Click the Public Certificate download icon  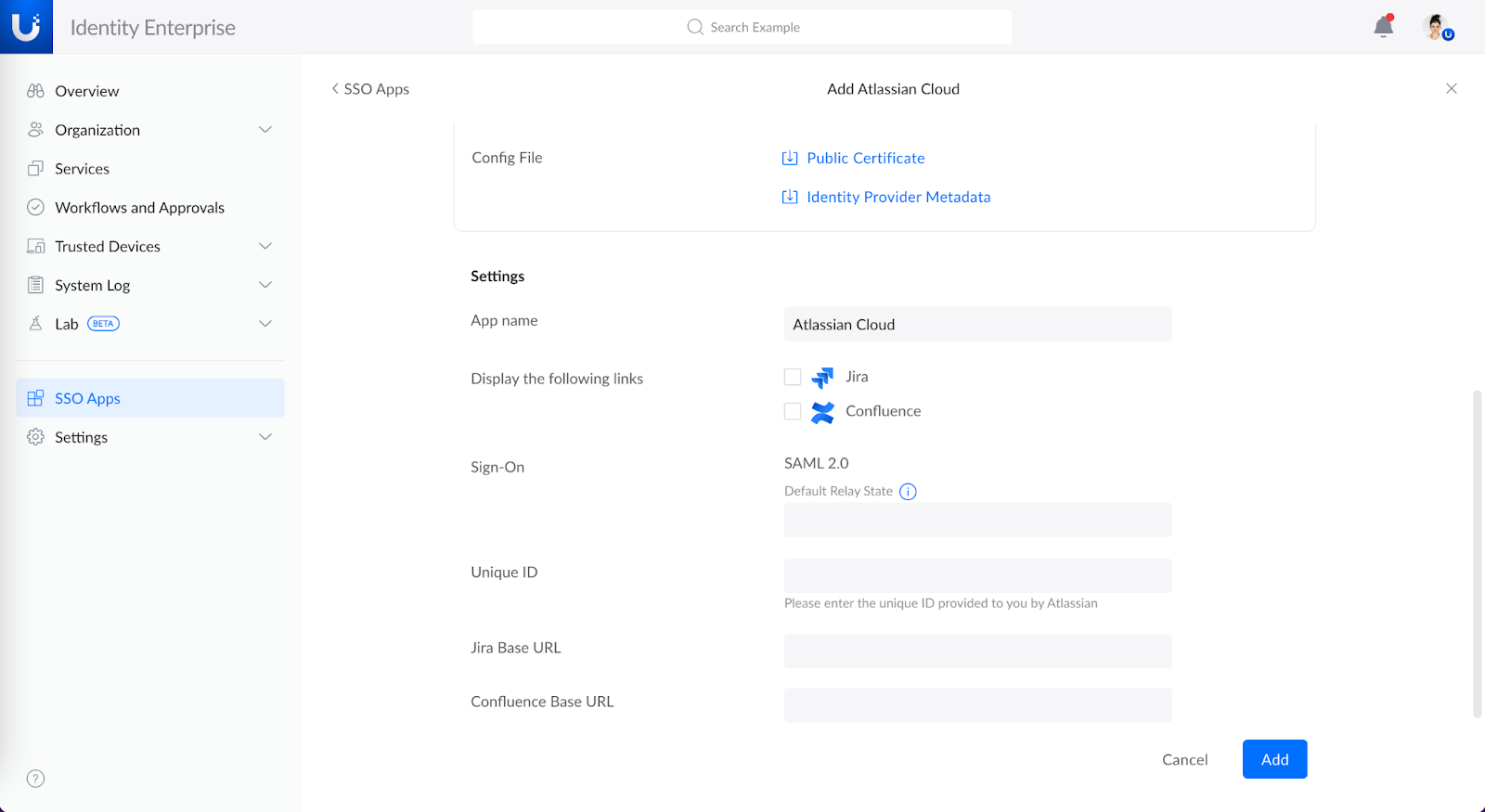point(790,158)
